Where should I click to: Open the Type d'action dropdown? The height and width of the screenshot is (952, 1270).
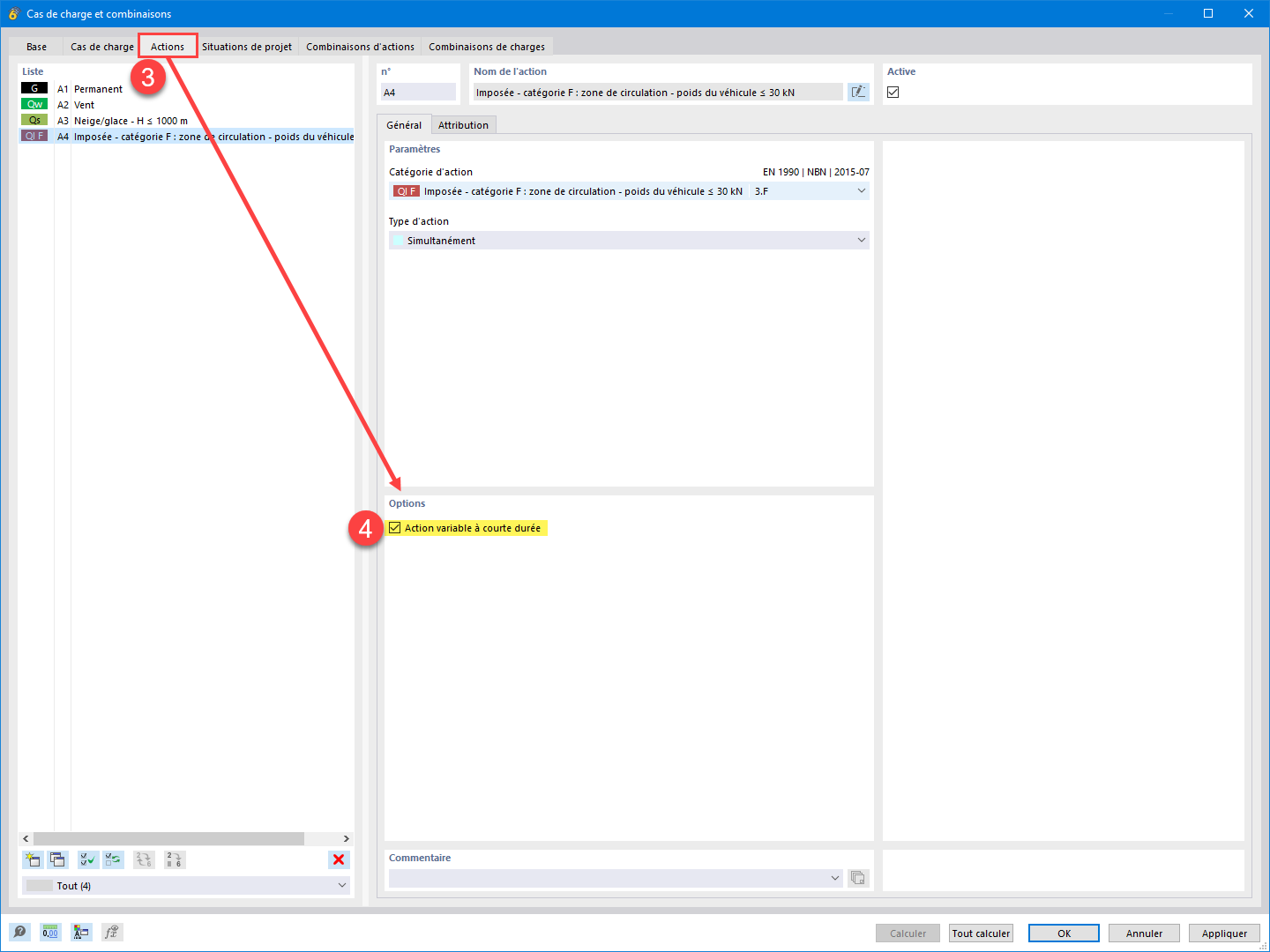click(862, 240)
